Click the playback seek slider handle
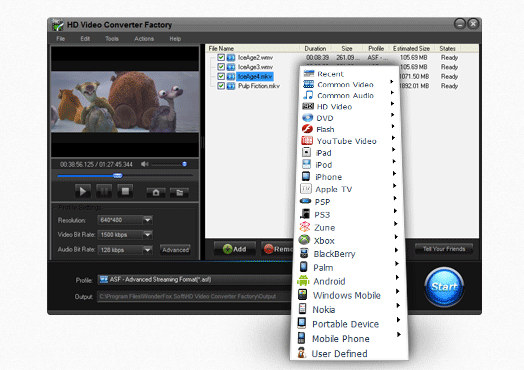The width and height of the screenshot is (524, 370). (x=117, y=175)
